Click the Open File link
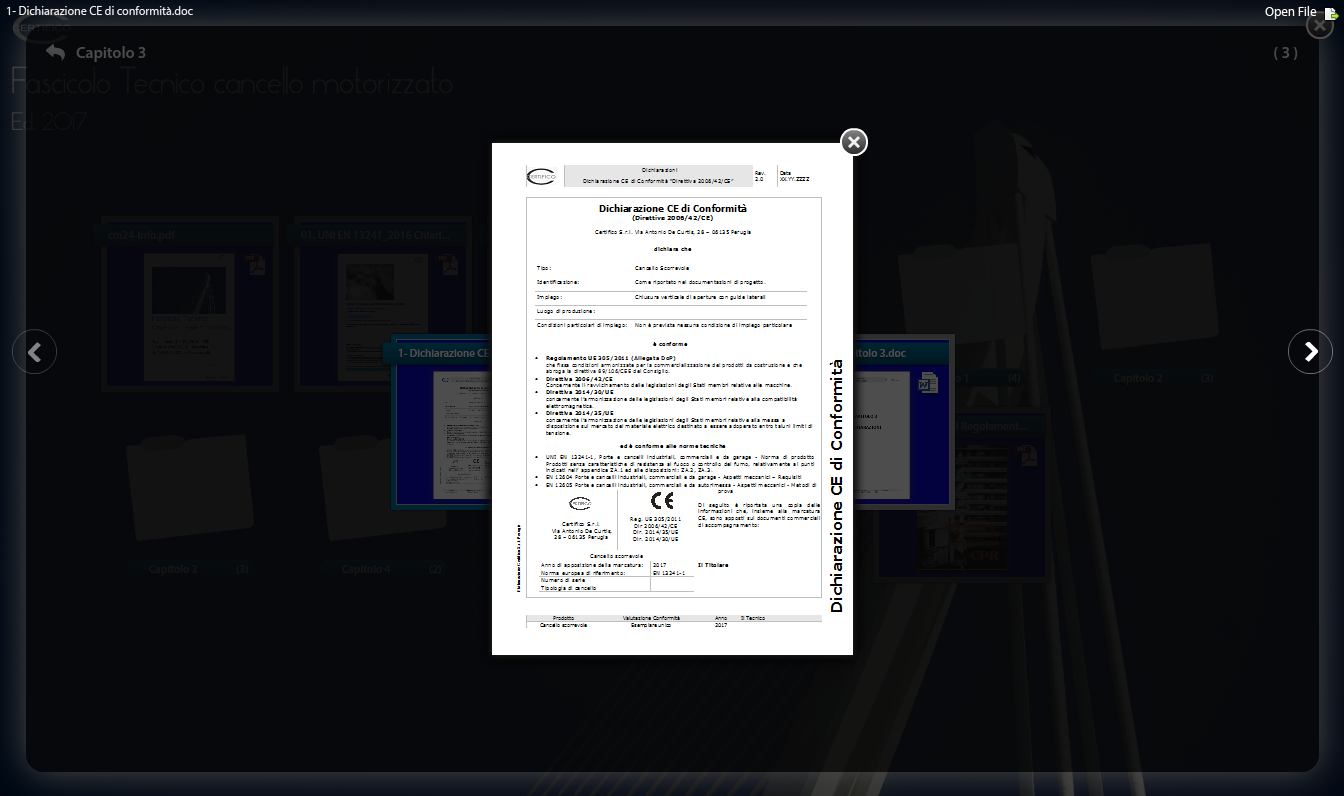1344x796 pixels. [x=1290, y=12]
